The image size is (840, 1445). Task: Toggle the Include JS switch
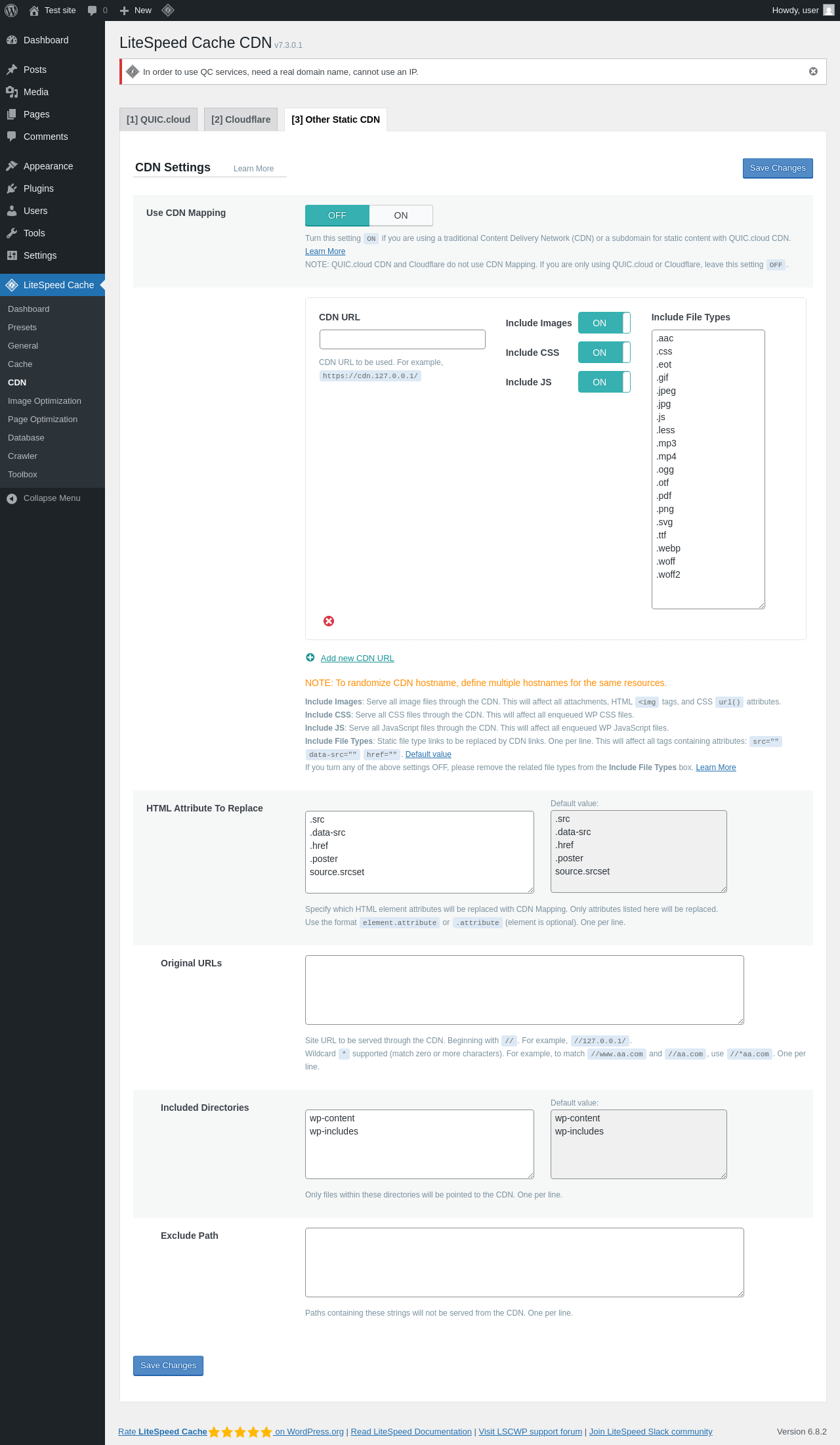(604, 382)
